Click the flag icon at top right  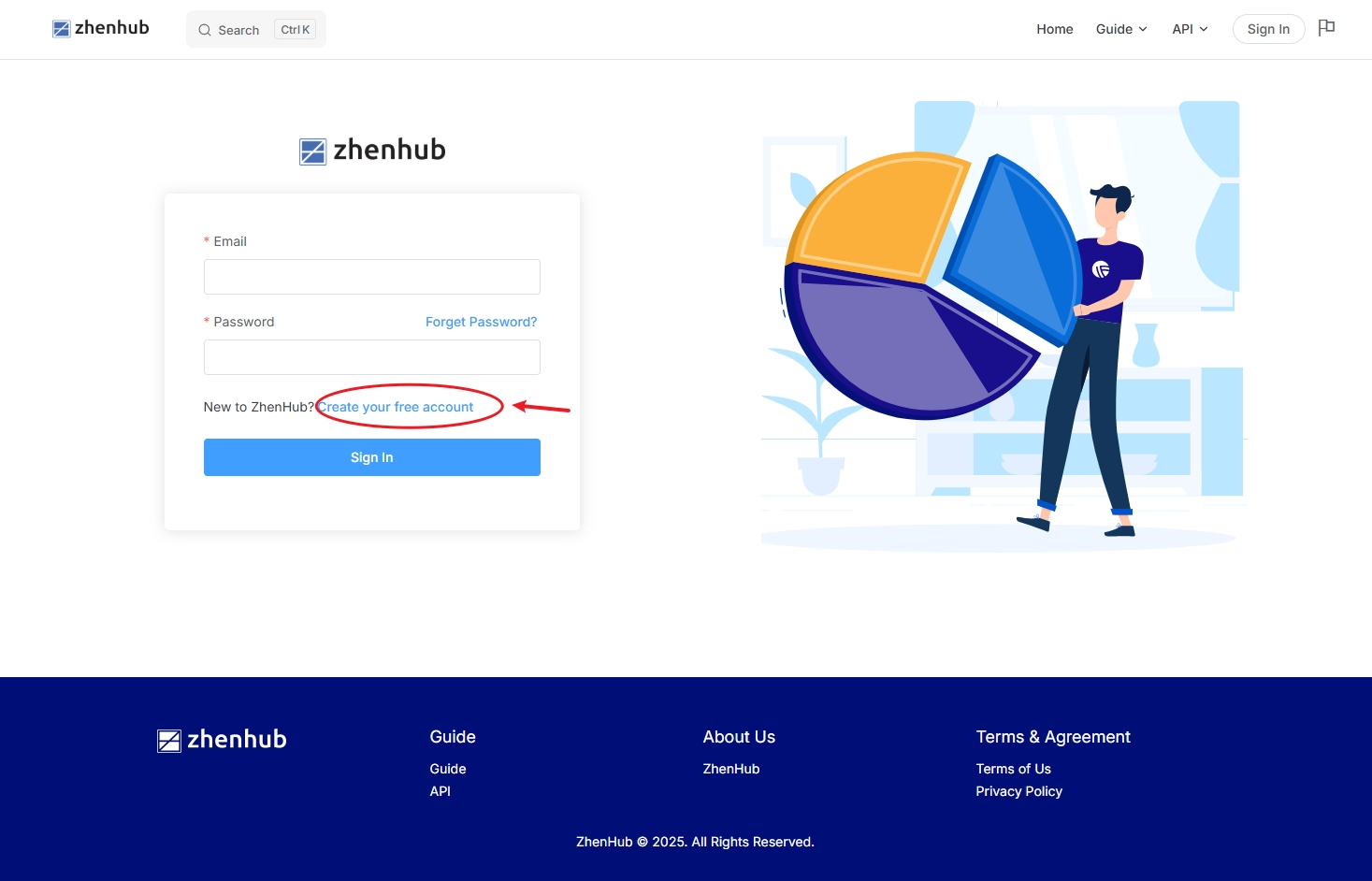pos(1326,27)
